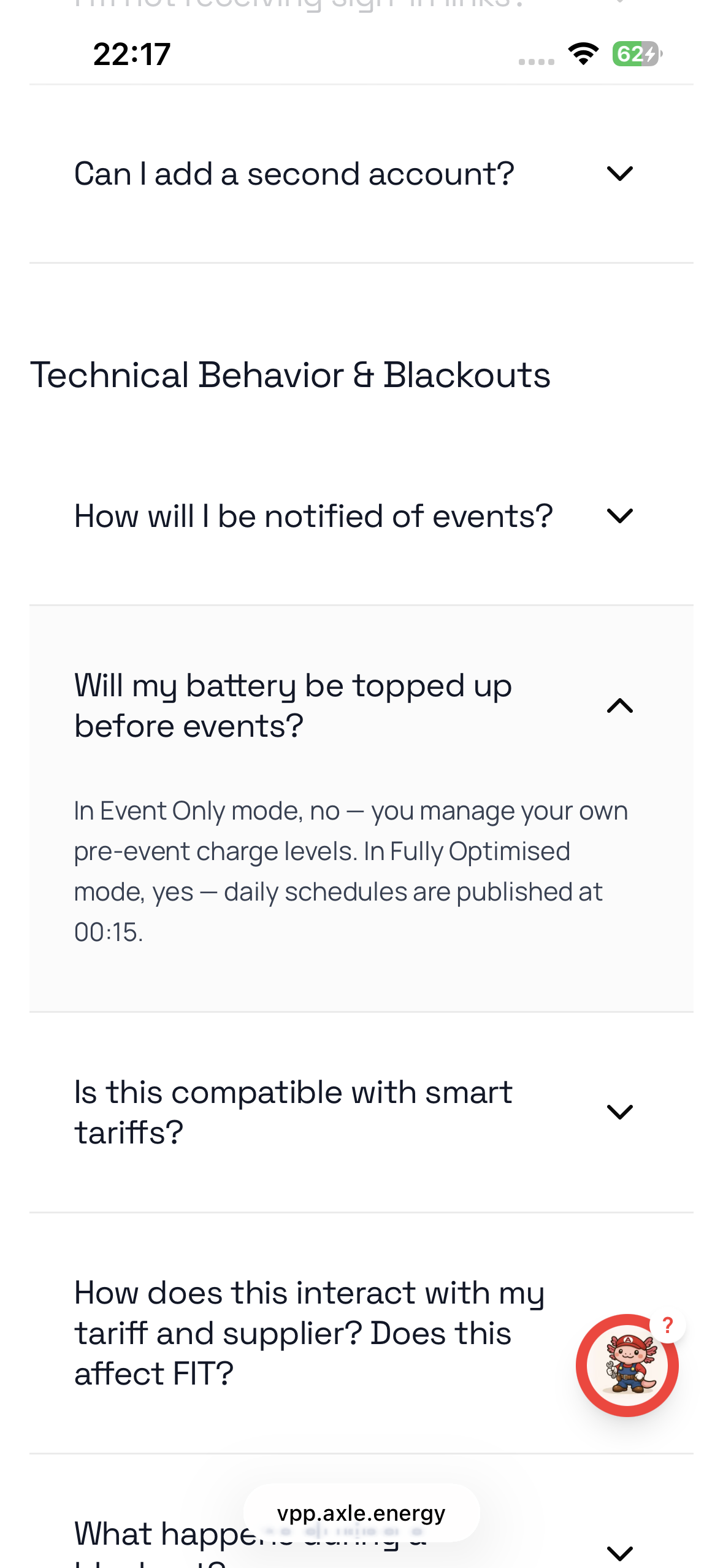Image resolution: width=723 pixels, height=1568 pixels.
Task: Open 'Is this compatible with smart tariffs?'
Action: point(361,1112)
